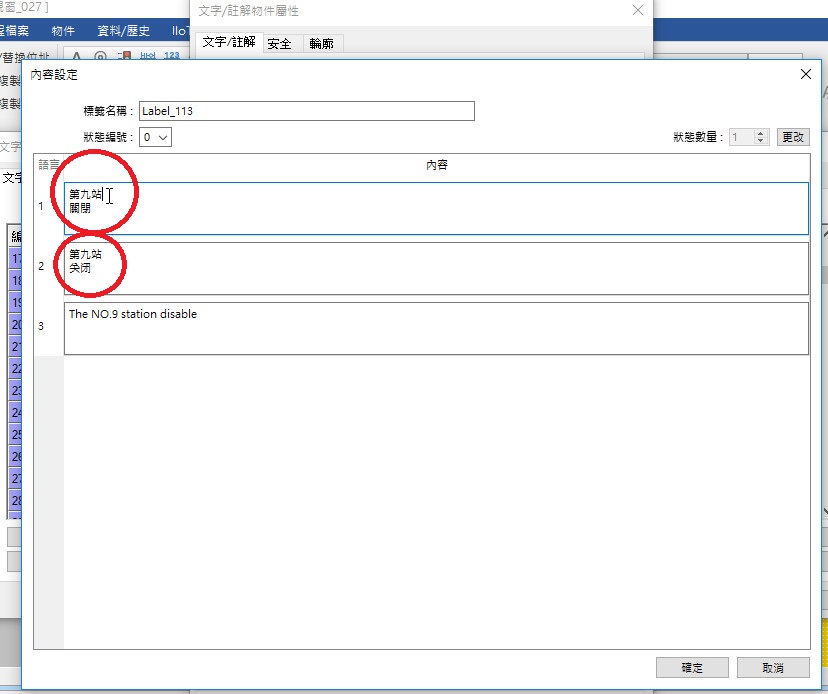Close the 內容設定 dialog with the X
This screenshot has height=694, width=828.
(806, 75)
